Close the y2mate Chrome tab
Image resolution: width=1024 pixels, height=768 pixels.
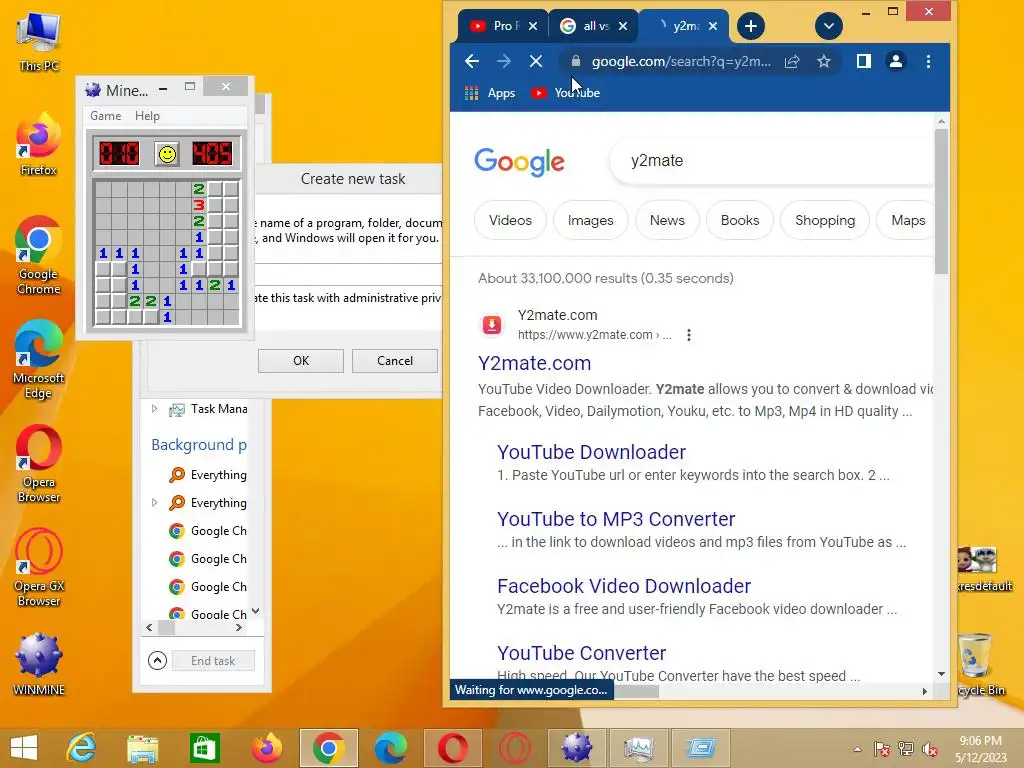click(713, 26)
